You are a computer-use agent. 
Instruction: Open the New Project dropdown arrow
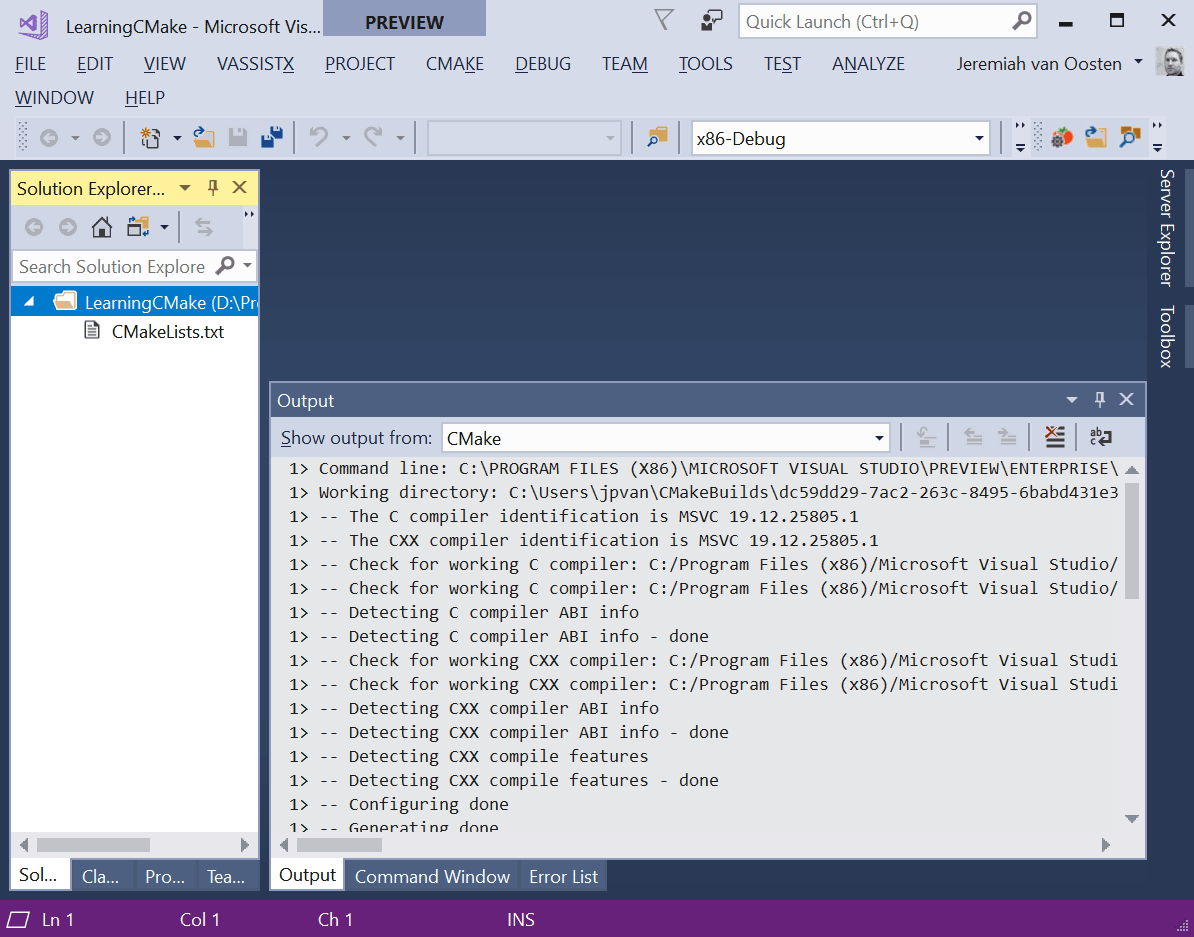coord(177,139)
